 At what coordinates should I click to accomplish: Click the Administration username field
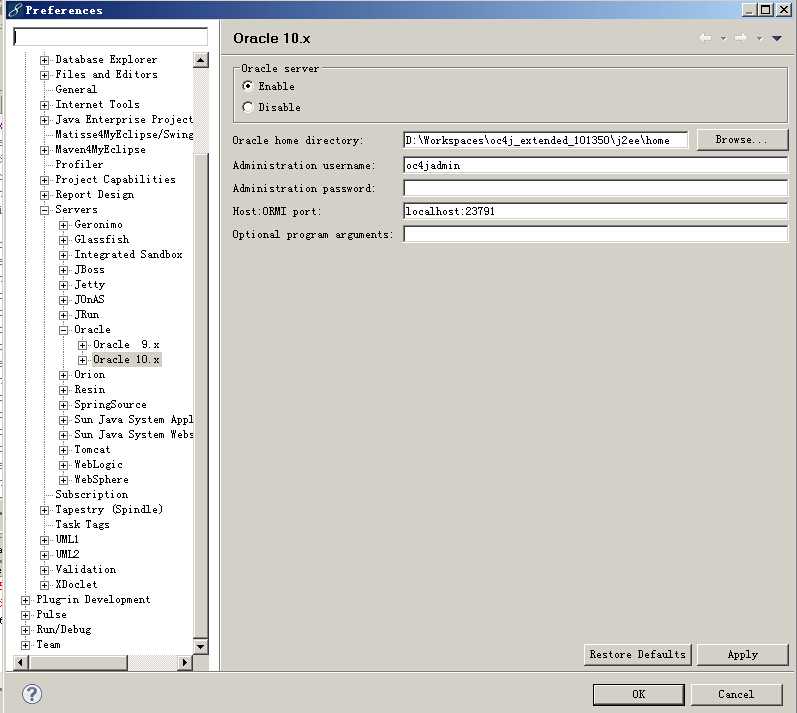595,165
